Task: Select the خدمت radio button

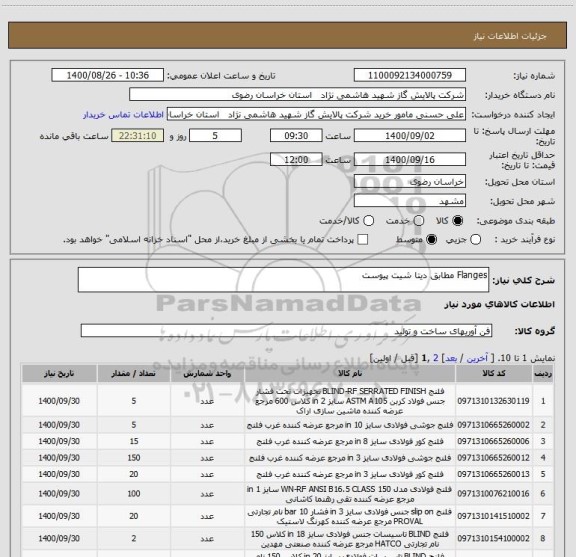Action: point(419,221)
